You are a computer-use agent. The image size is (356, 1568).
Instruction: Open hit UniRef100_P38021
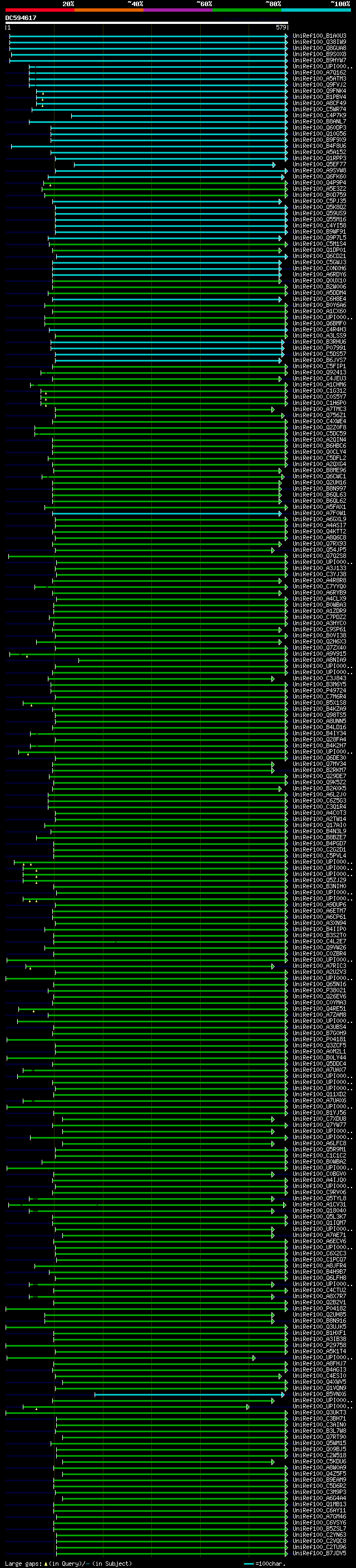[319, 990]
